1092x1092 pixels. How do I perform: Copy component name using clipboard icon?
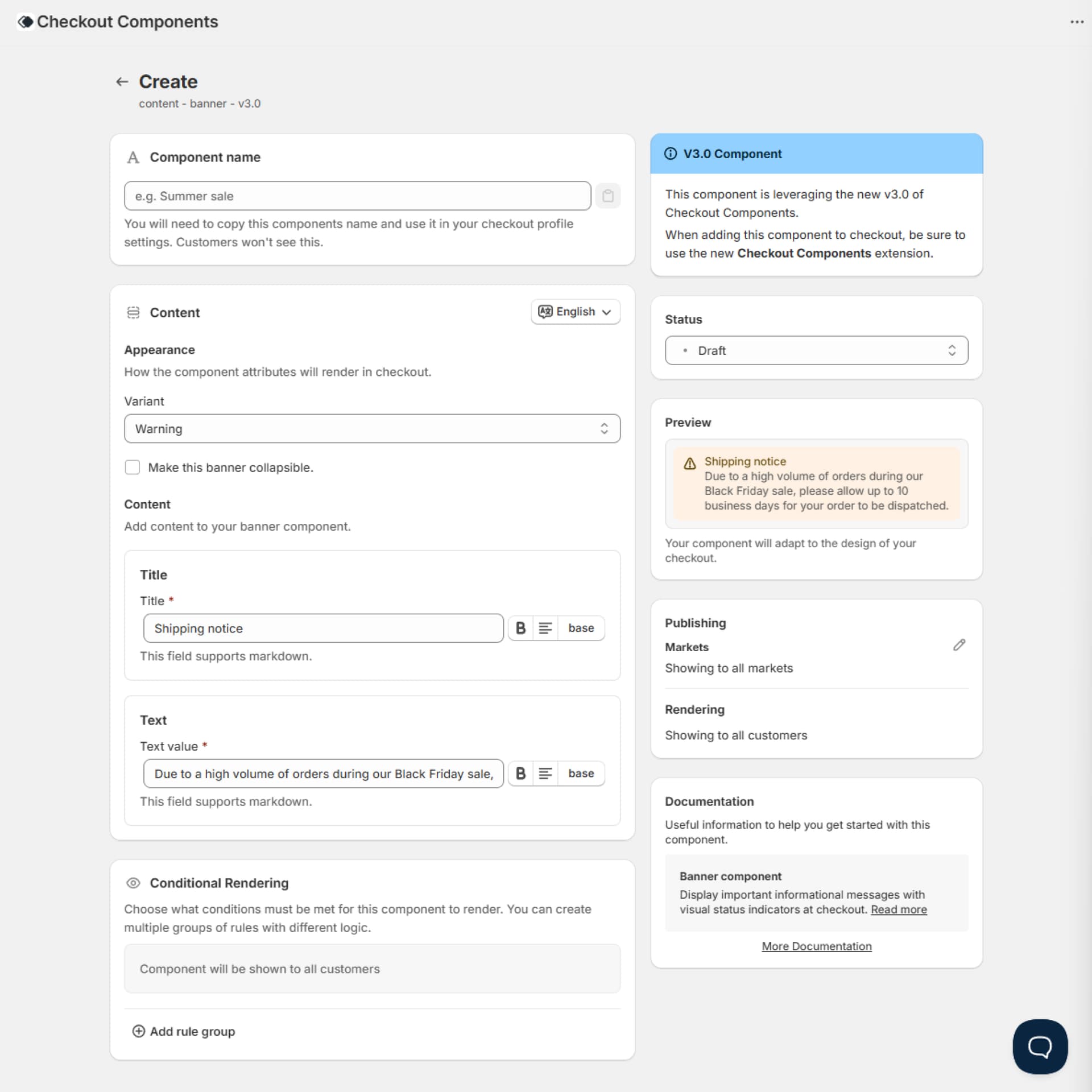(x=608, y=196)
